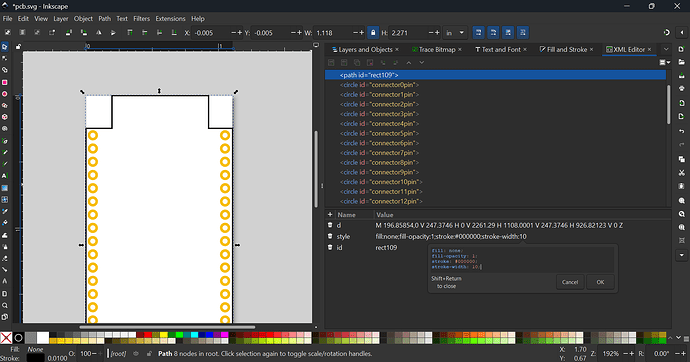Select the Ellipse tool
The height and width of the screenshot is (362, 690).
pyautogui.click(x=4, y=94)
